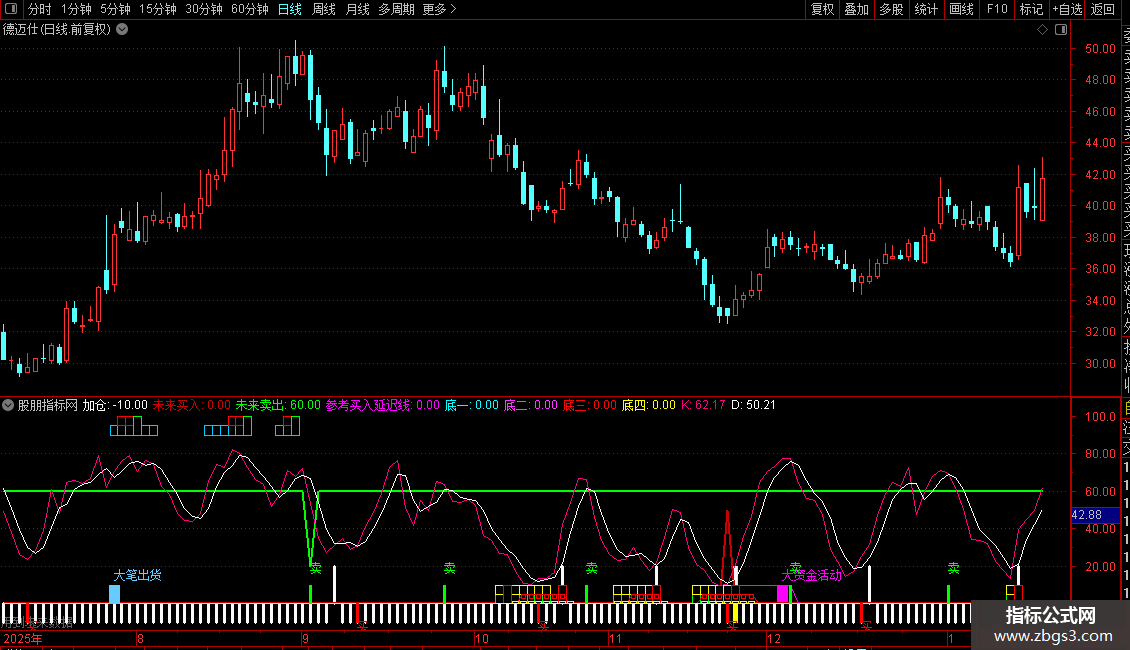Click the magenta 大资金活动 signal block
1130x650 pixels.
pyautogui.click(x=782, y=593)
